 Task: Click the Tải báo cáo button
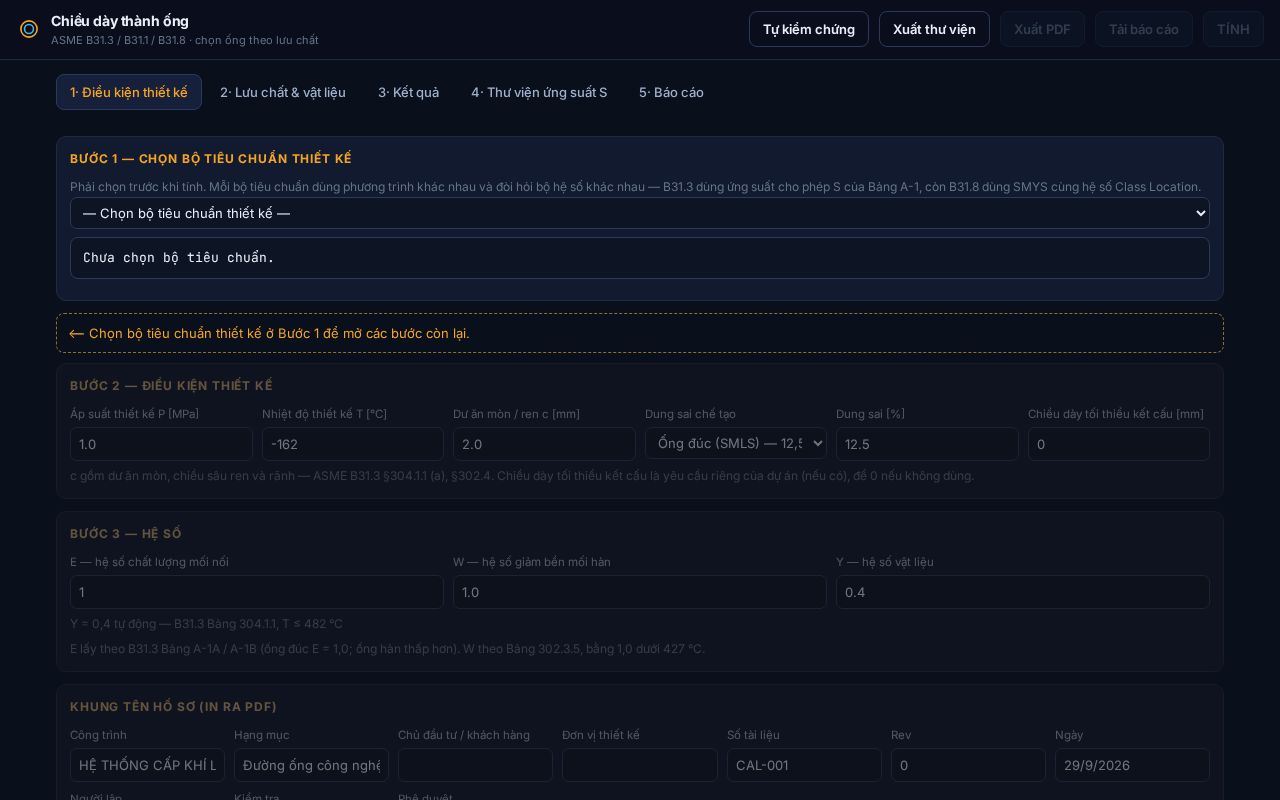pyautogui.click(x=1144, y=29)
